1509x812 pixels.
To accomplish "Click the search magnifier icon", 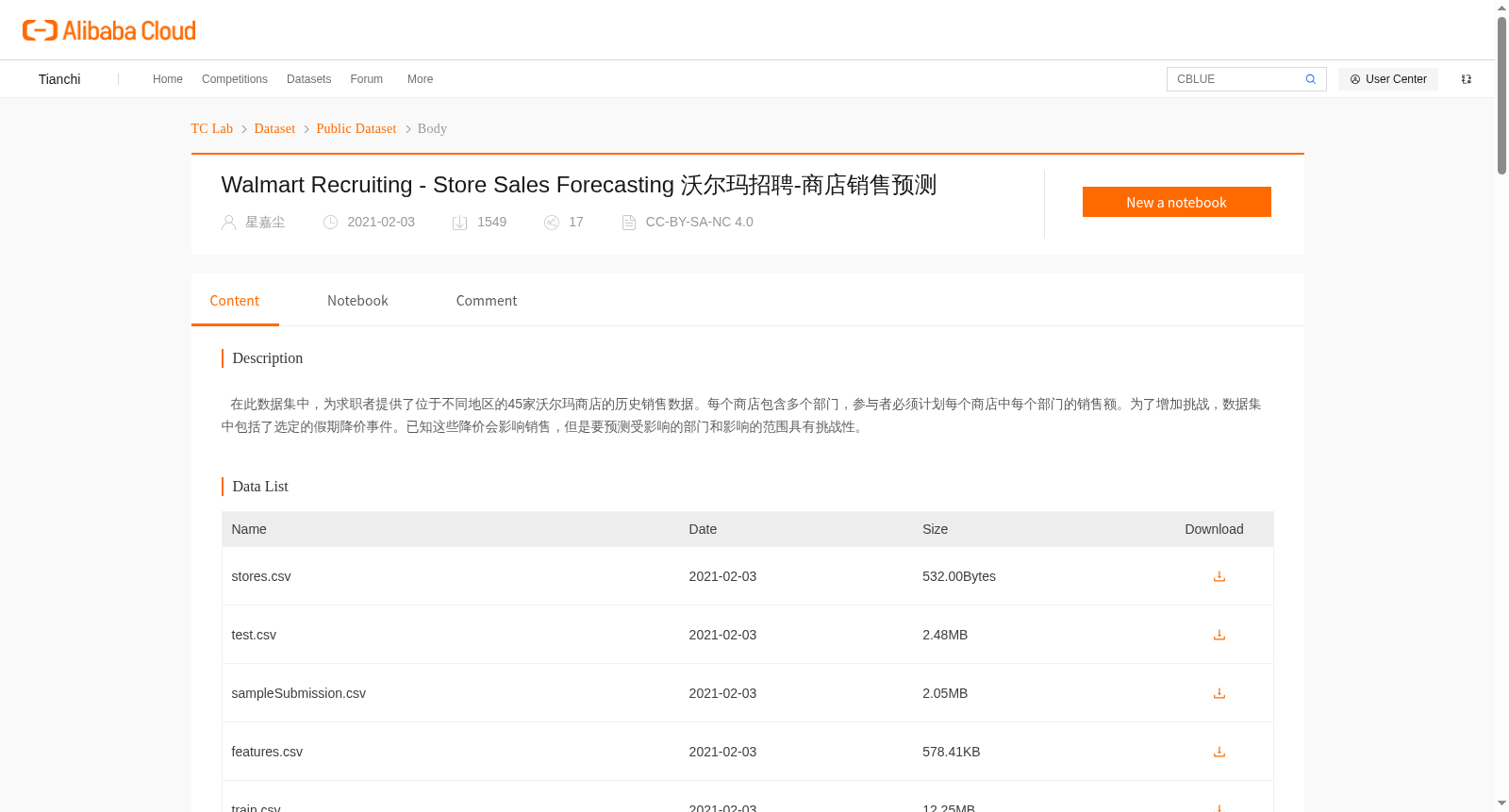I will tap(1310, 79).
